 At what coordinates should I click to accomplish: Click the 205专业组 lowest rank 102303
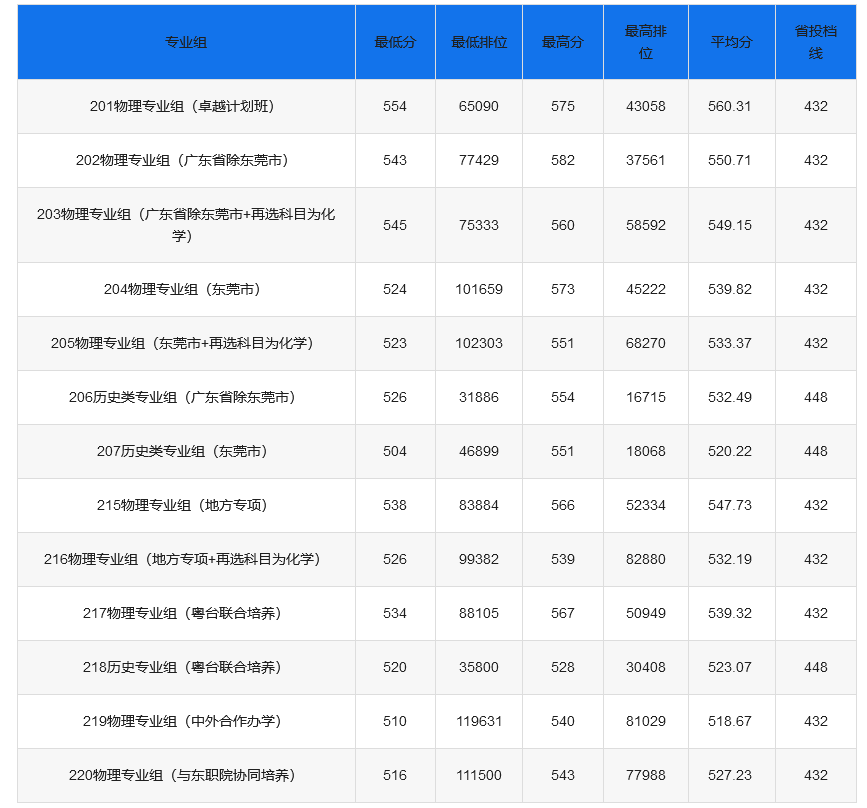(480, 343)
